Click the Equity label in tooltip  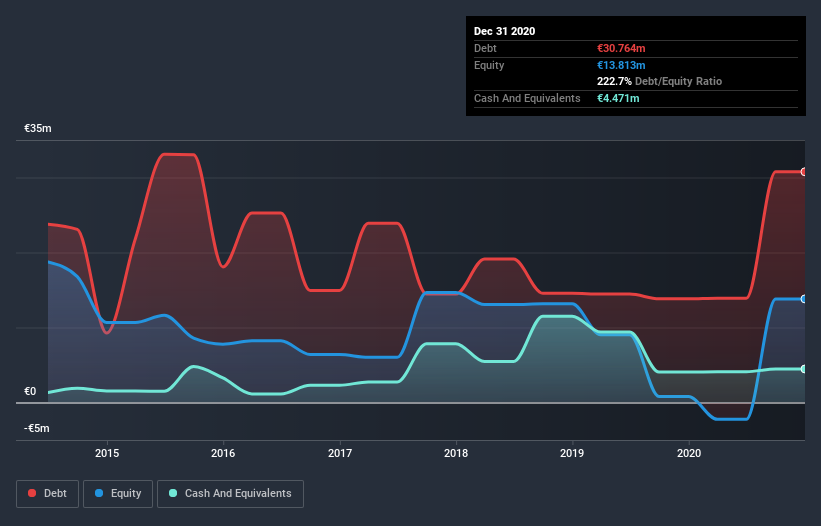tap(489, 65)
